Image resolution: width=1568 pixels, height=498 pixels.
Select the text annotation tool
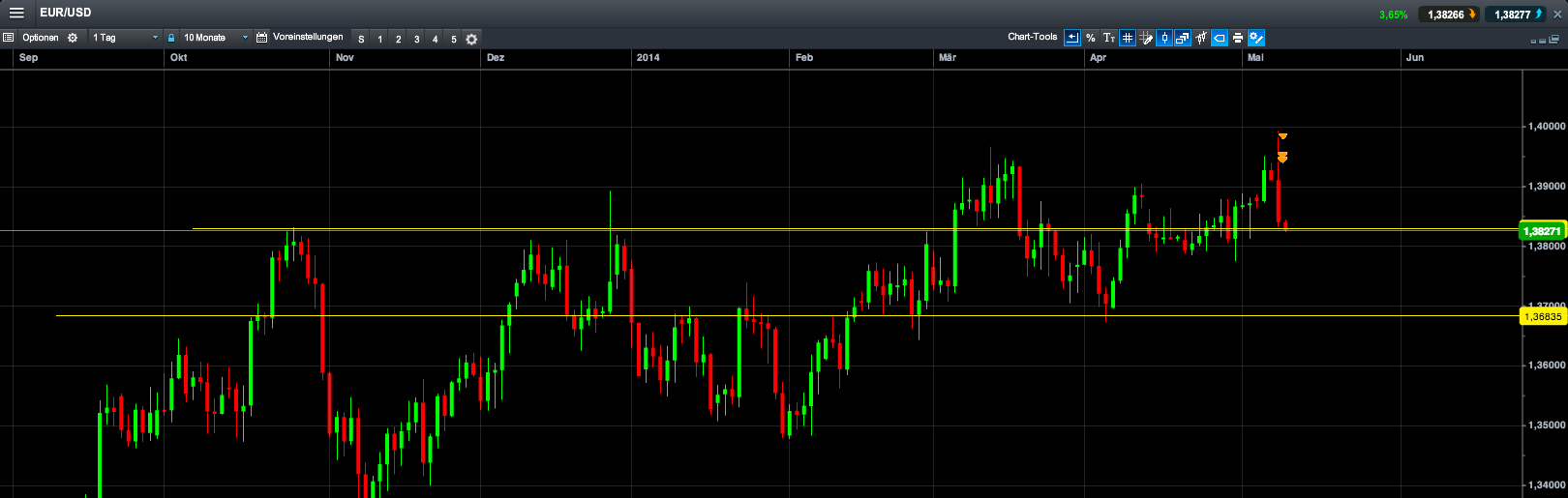coord(1108,38)
